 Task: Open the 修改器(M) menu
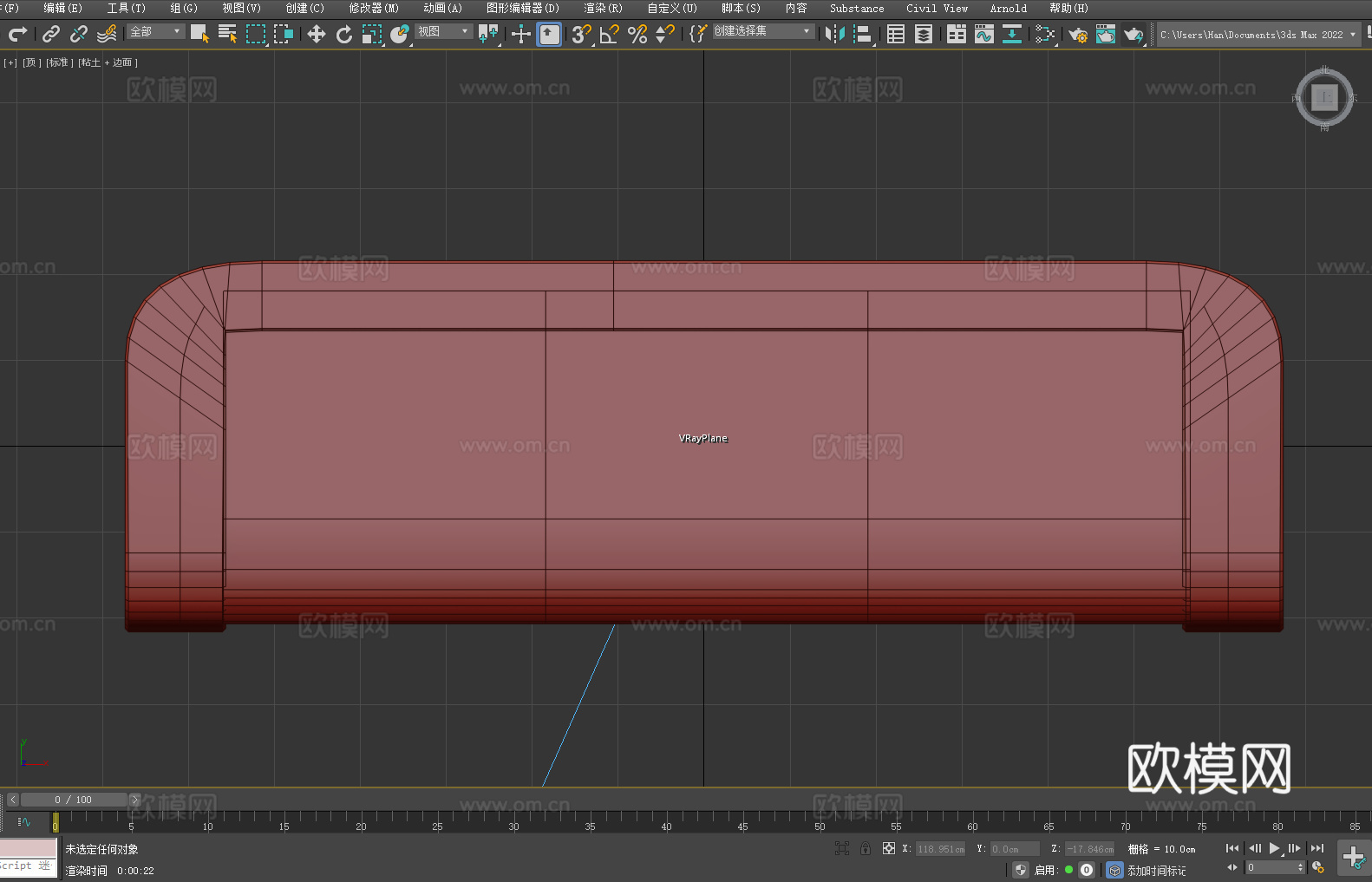[374, 8]
